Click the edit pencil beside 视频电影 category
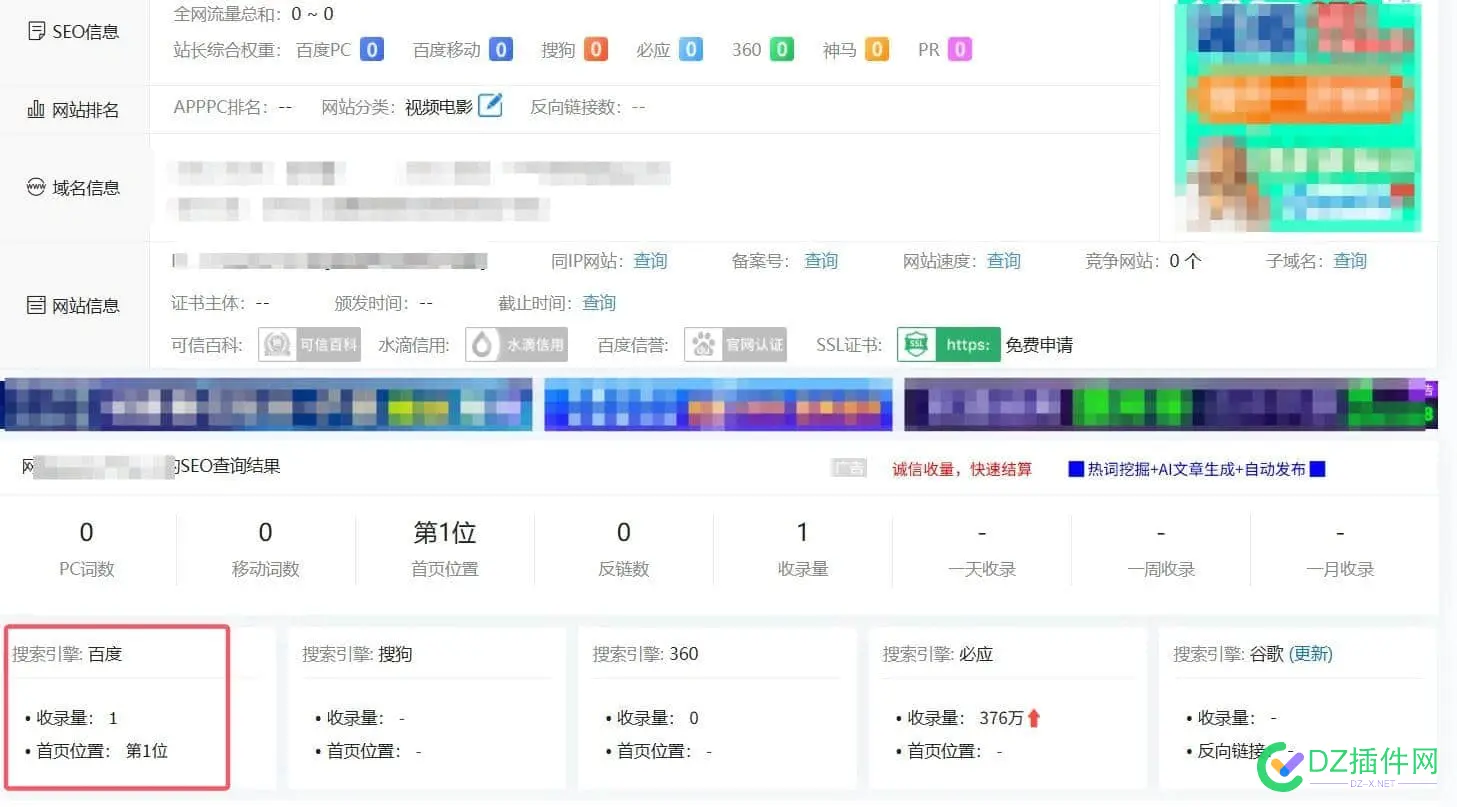The height and width of the screenshot is (807, 1457). (490, 104)
